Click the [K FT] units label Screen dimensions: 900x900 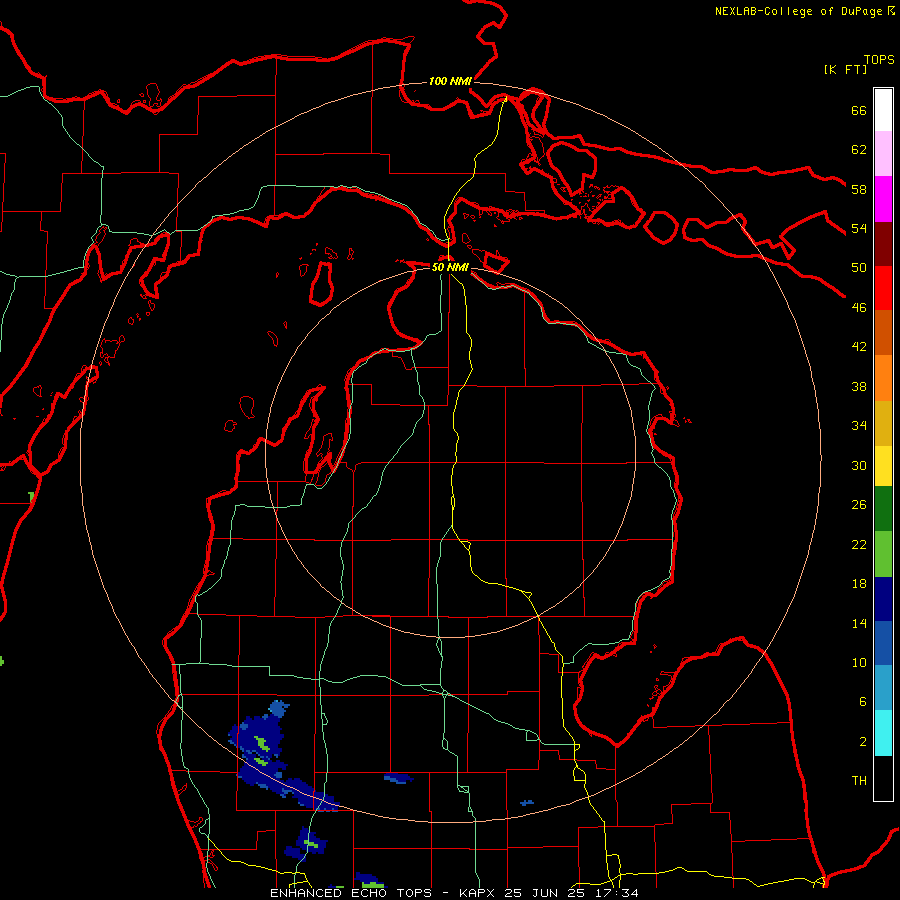[845, 70]
